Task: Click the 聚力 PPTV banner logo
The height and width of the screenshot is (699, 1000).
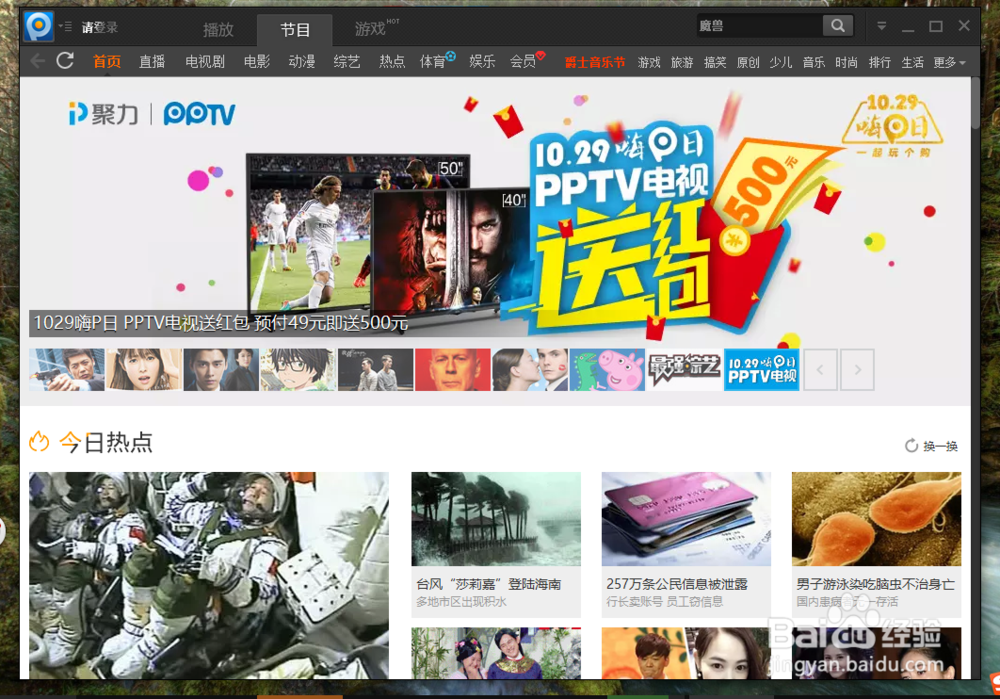Action: click(152, 114)
